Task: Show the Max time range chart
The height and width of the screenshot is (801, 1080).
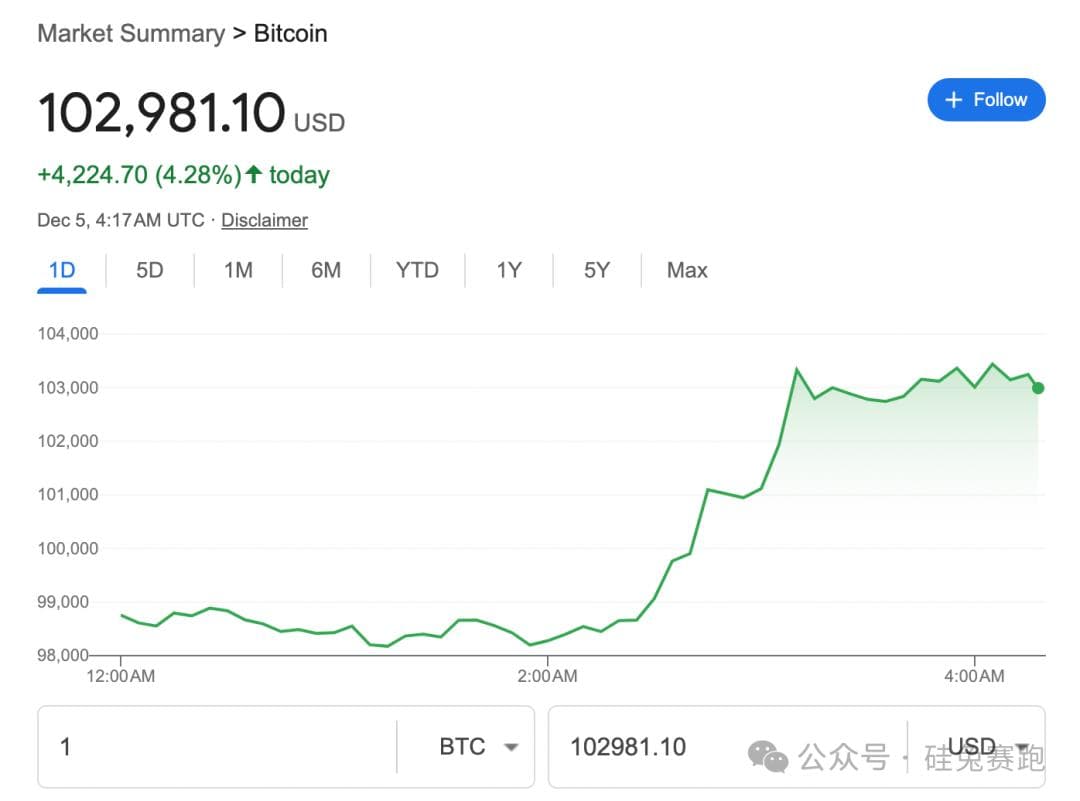Action: pos(687,270)
